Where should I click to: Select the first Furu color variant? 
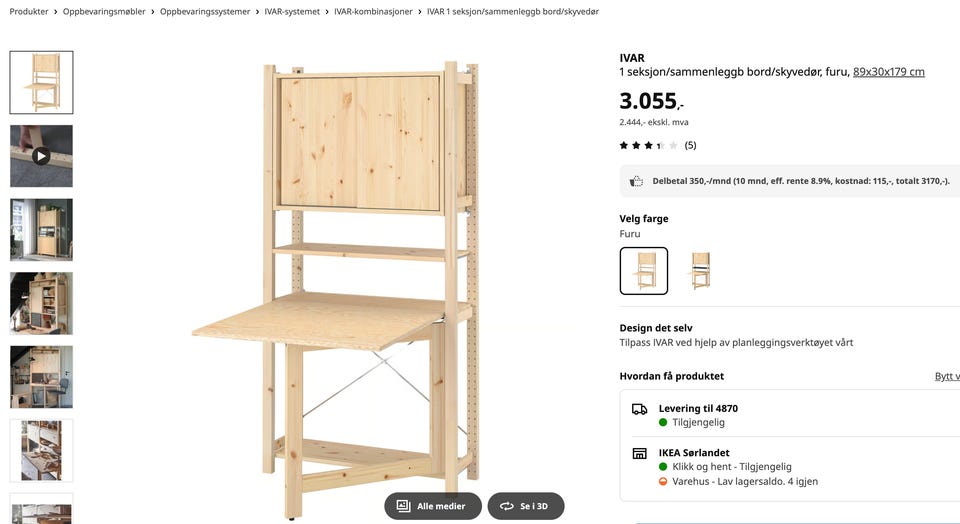(643, 271)
